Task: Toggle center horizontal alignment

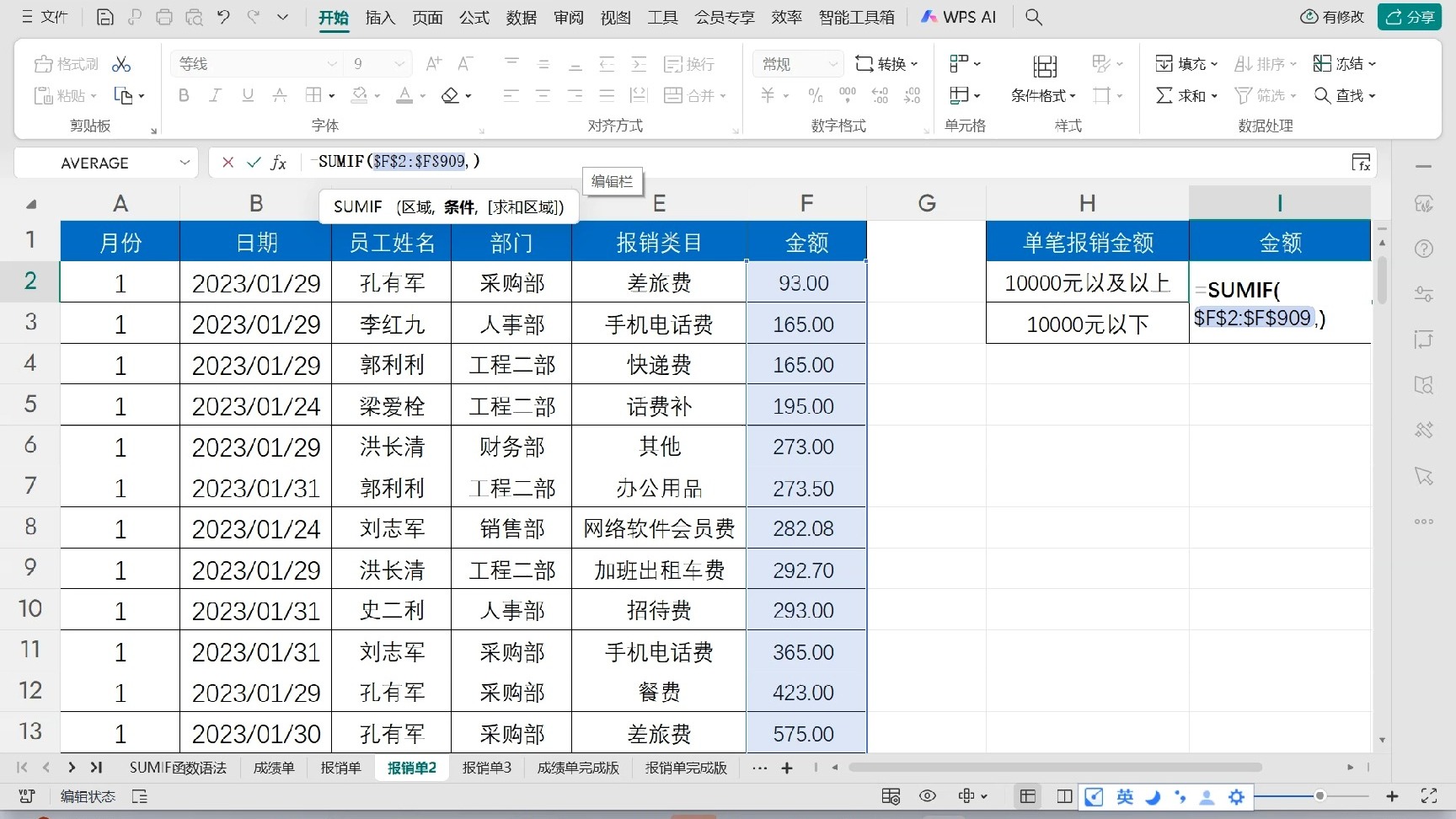Action: pyautogui.click(x=543, y=95)
